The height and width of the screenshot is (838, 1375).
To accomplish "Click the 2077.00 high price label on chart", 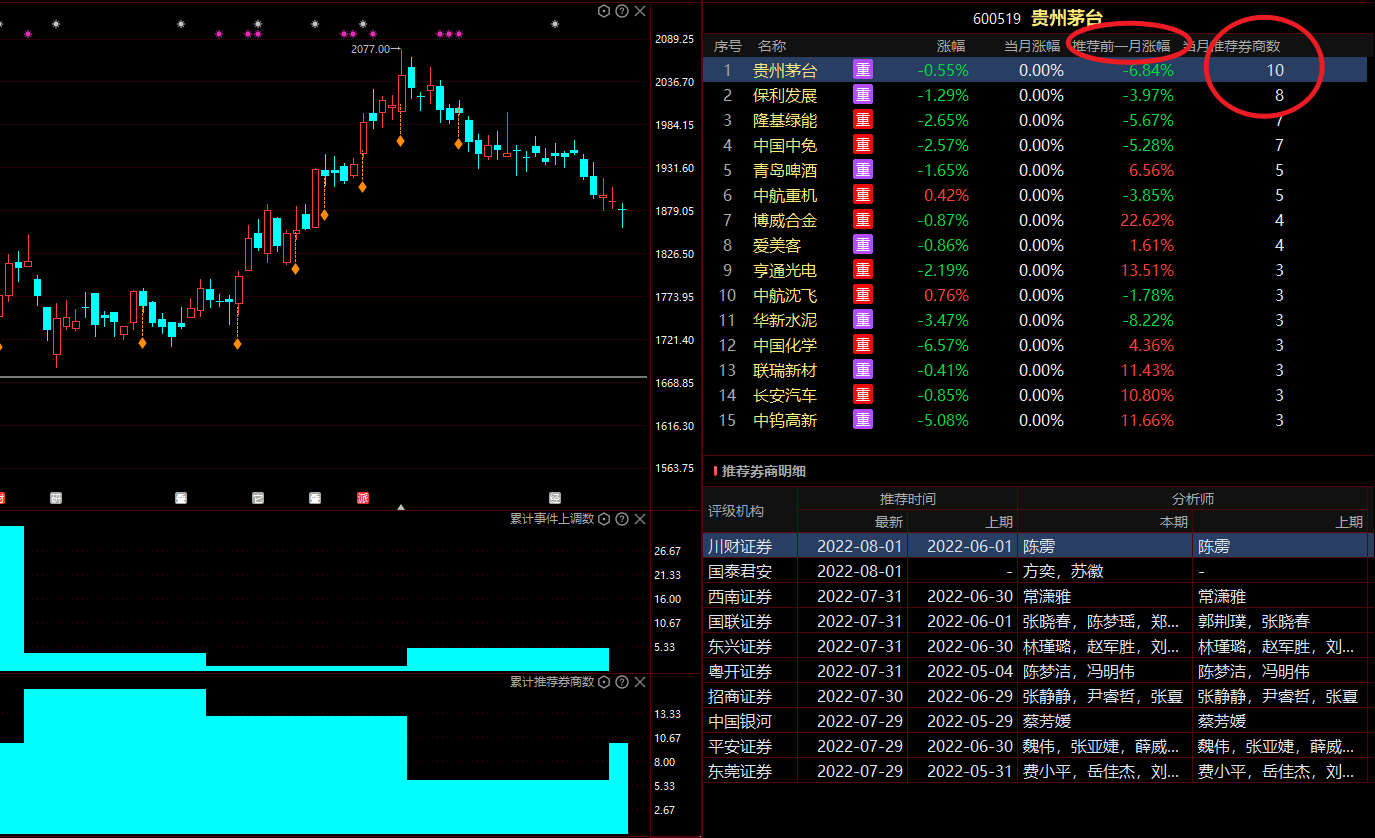I will 371,48.
